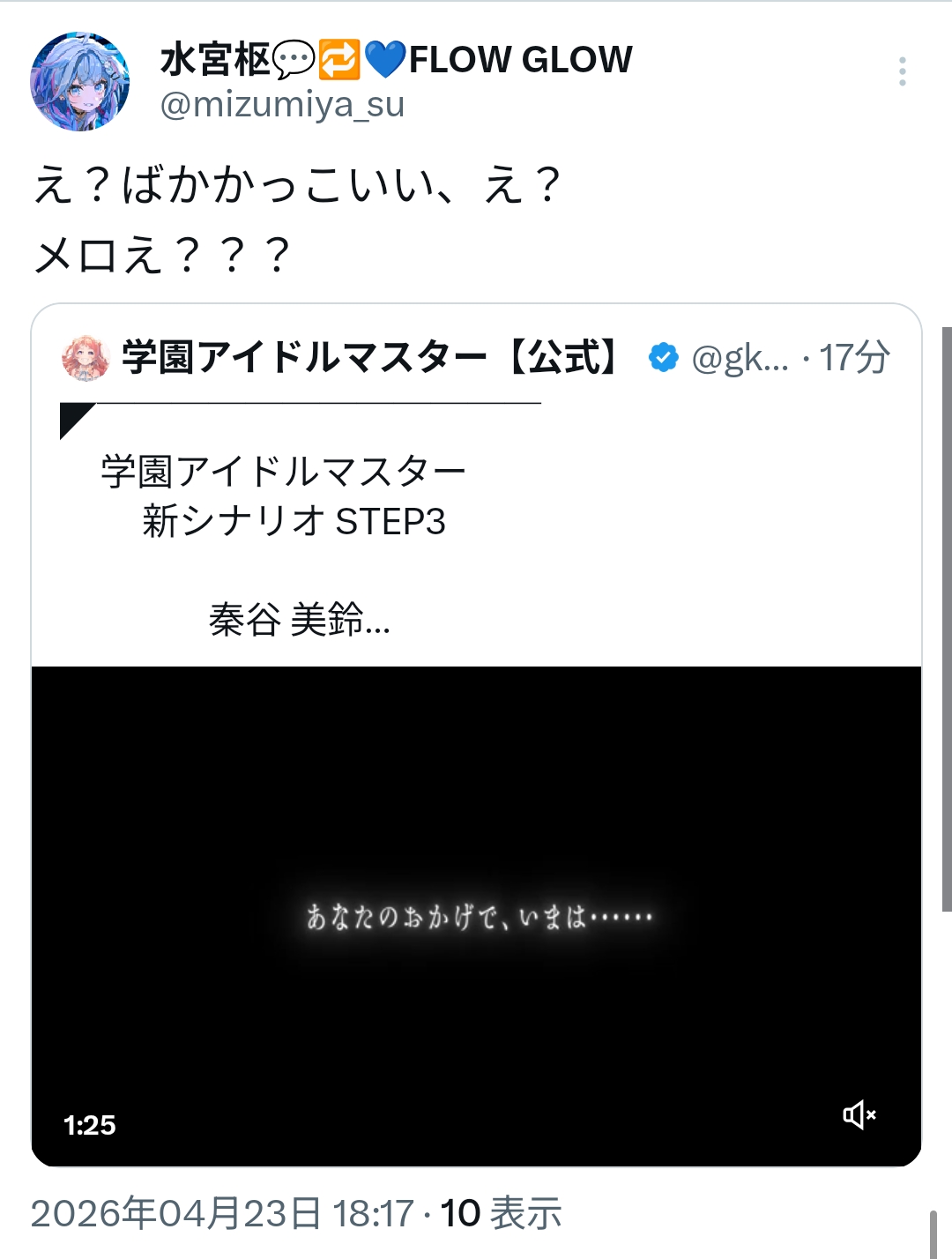952x1259 pixels.
Task: Open quoted tweet's 17分 timestamp
Action: click(x=854, y=358)
